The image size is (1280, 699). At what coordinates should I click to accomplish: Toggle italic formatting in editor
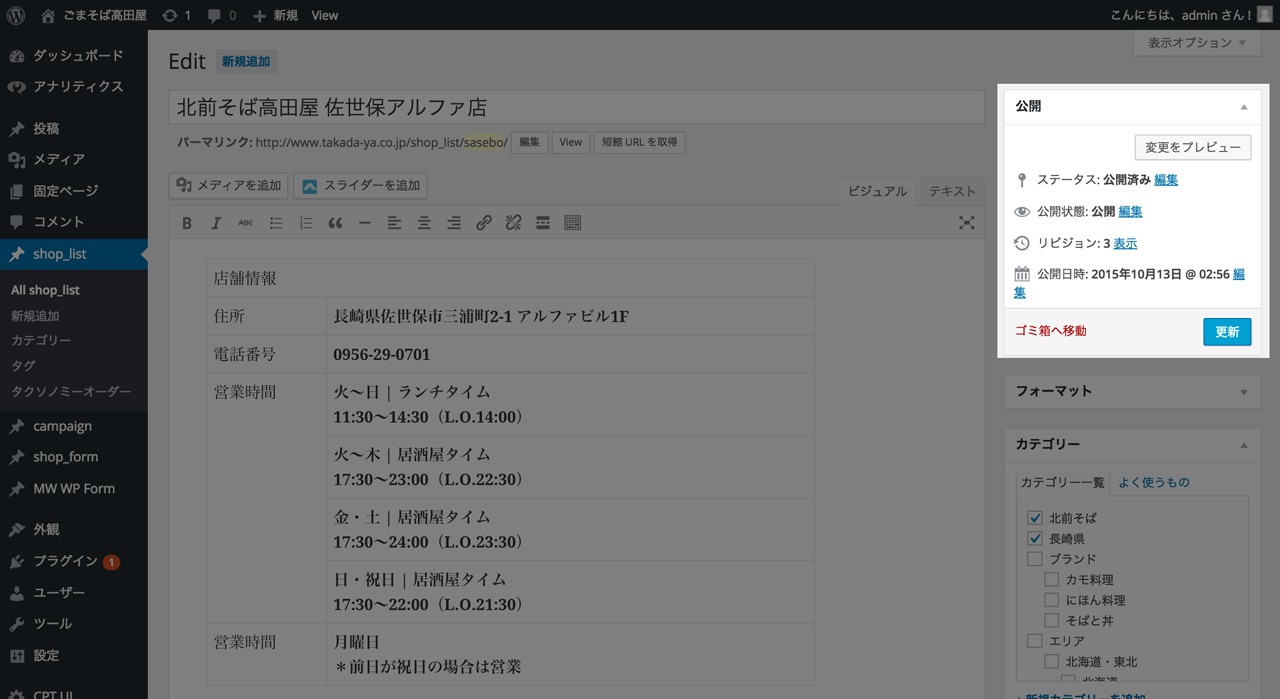(216, 223)
